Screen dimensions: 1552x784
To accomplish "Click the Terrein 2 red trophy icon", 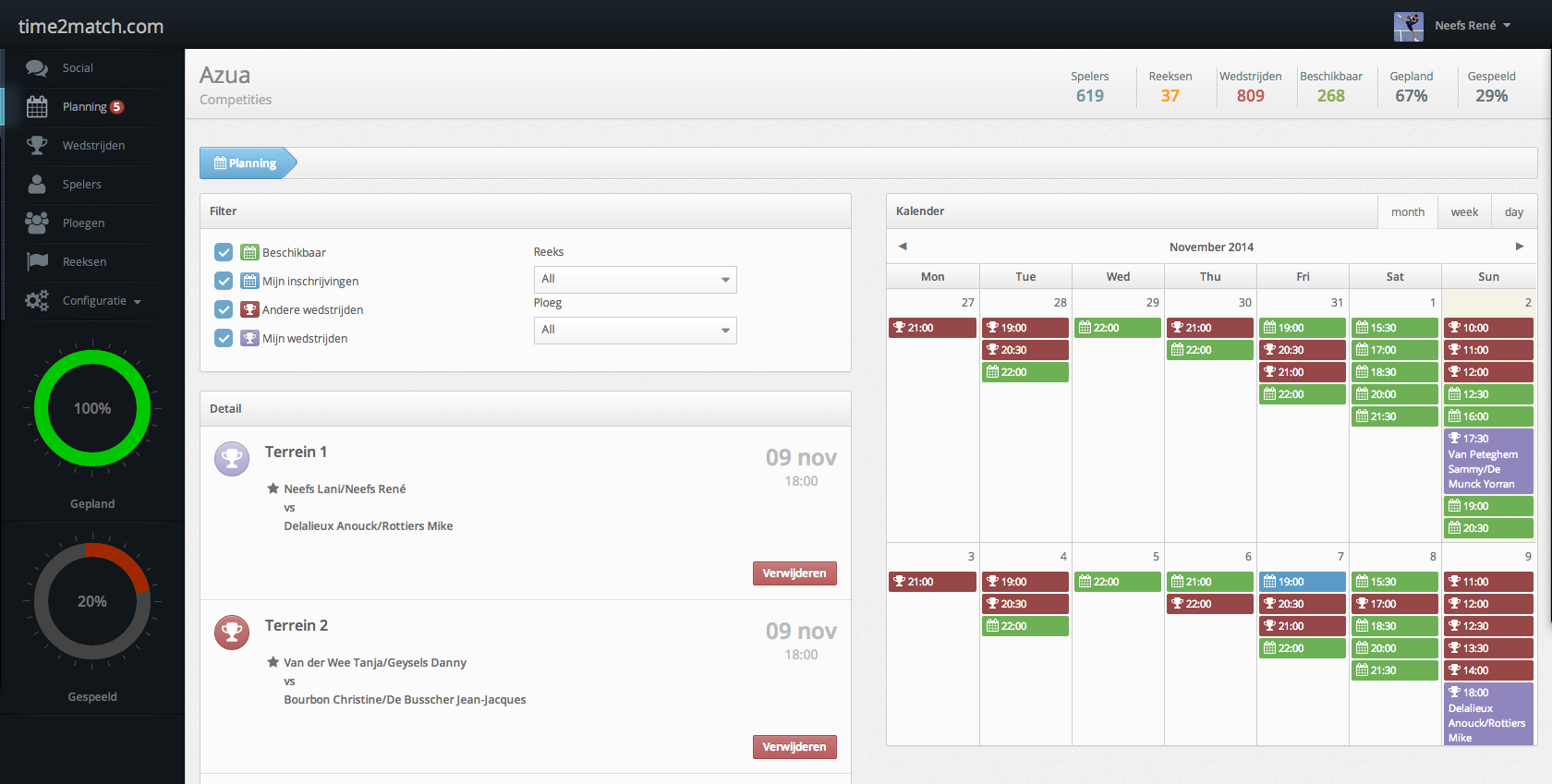I will [232, 633].
